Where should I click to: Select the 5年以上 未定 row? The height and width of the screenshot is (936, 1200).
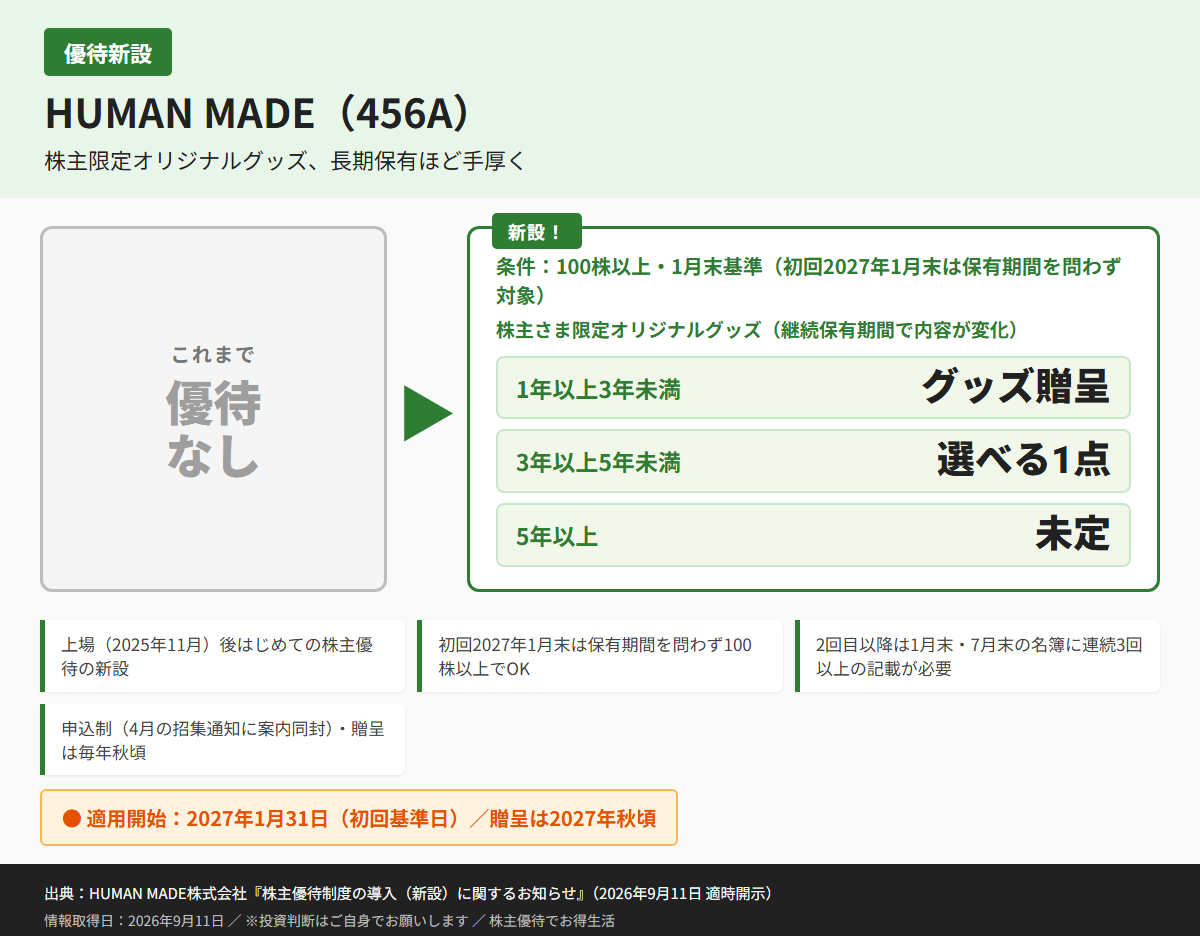tap(813, 535)
